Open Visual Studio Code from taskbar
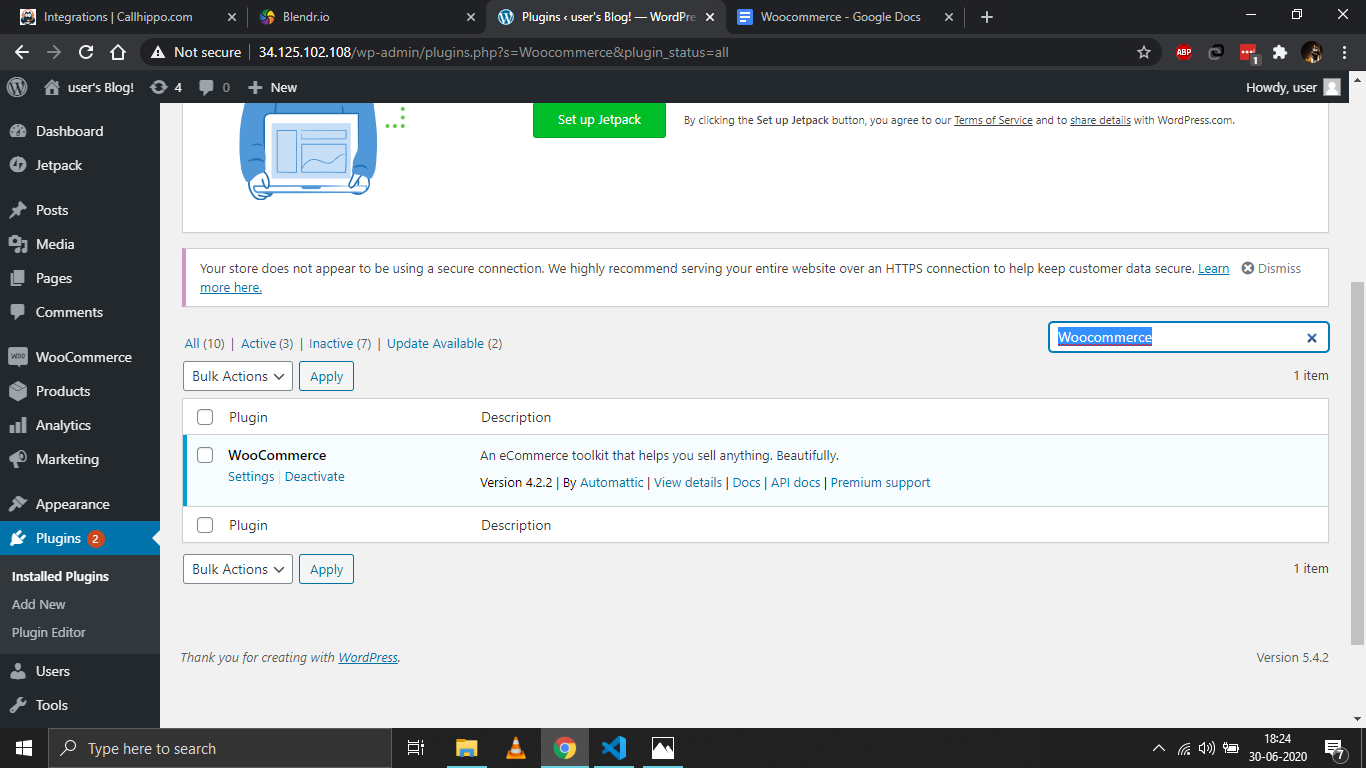The width and height of the screenshot is (1366, 768). (x=614, y=748)
